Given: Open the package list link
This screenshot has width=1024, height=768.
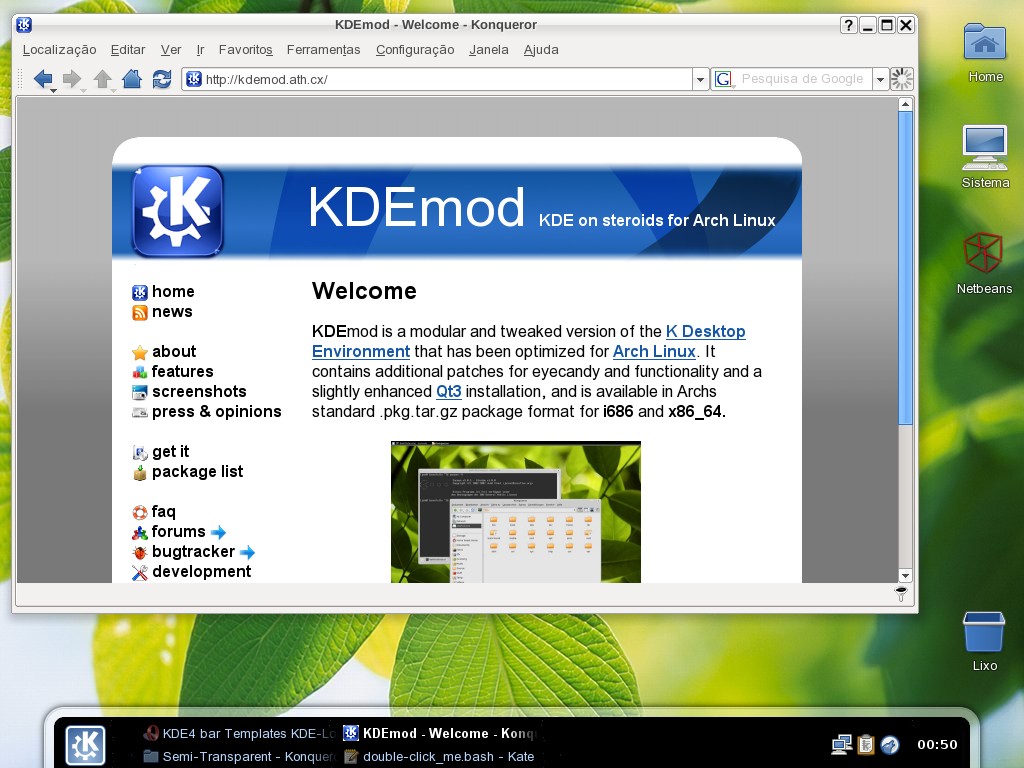Looking at the screenshot, I should click(x=197, y=472).
